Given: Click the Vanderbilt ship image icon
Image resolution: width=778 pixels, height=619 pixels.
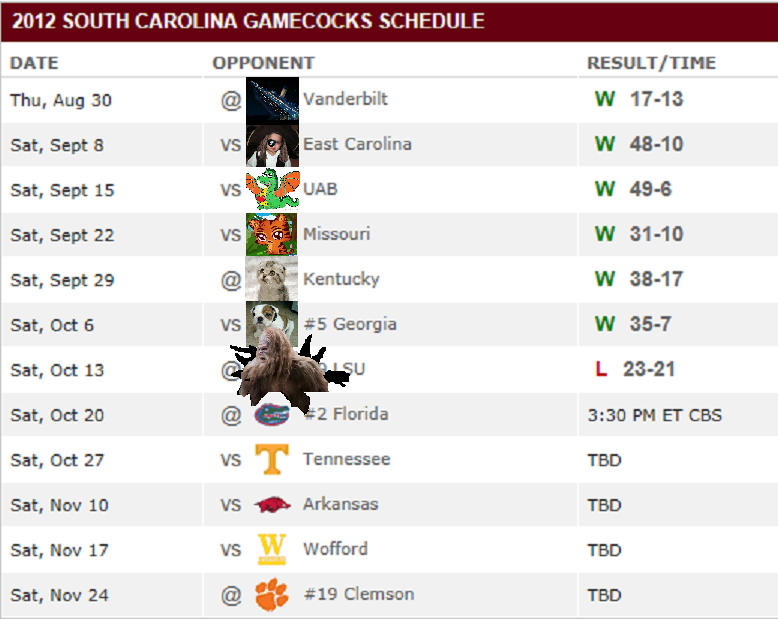Looking at the screenshot, I should [x=272, y=99].
